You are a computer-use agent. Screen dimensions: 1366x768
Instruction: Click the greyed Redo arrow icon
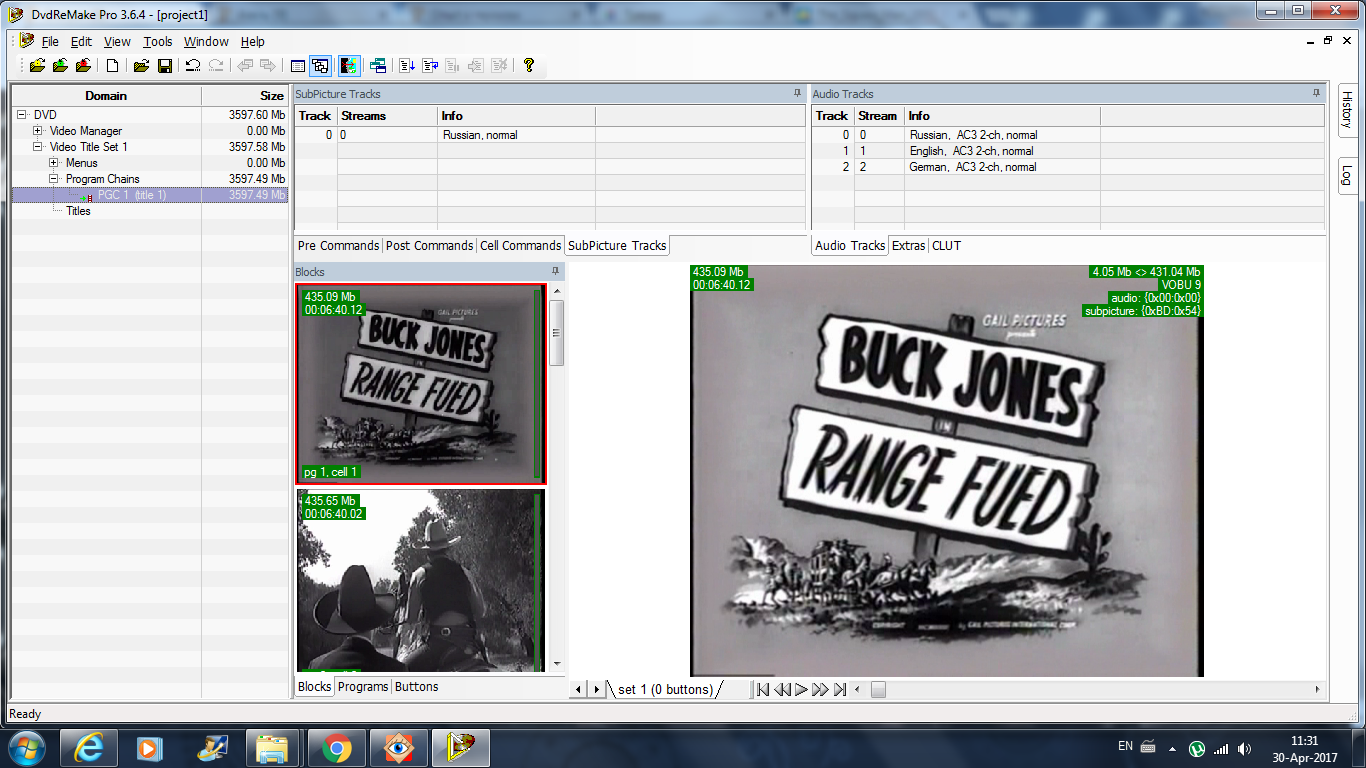point(216,66)
